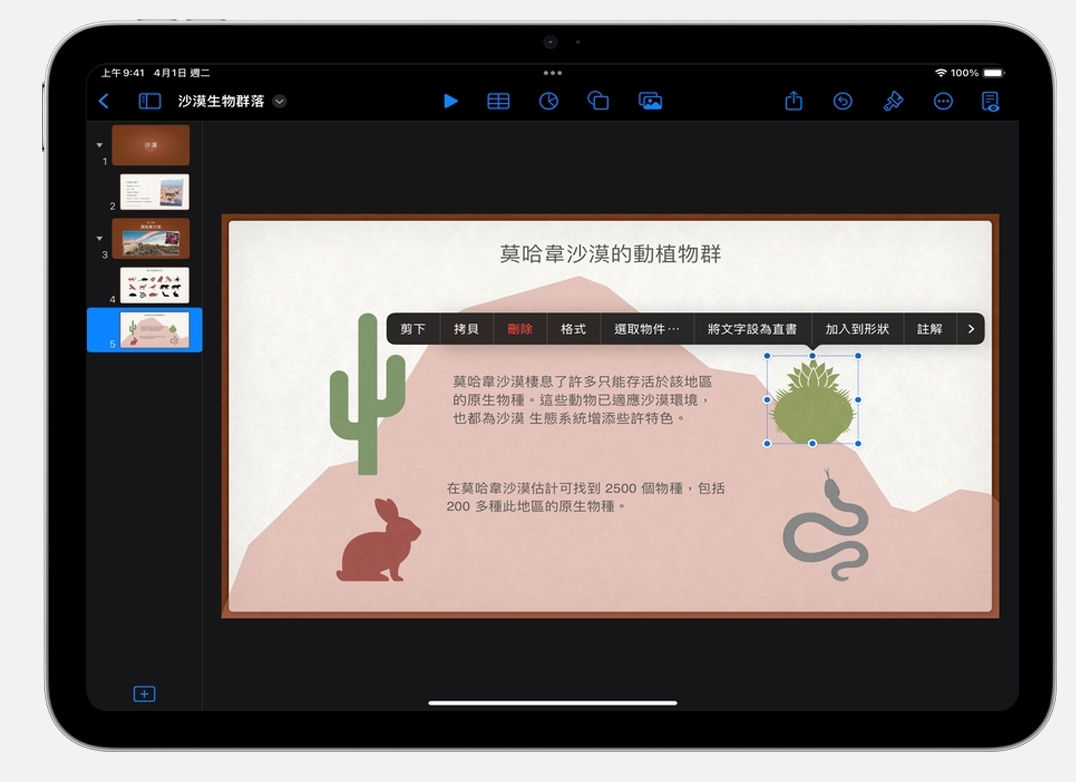Open the shapes insert menu
This screenshot has width=1076, height=782.
(x=598, y=101)
